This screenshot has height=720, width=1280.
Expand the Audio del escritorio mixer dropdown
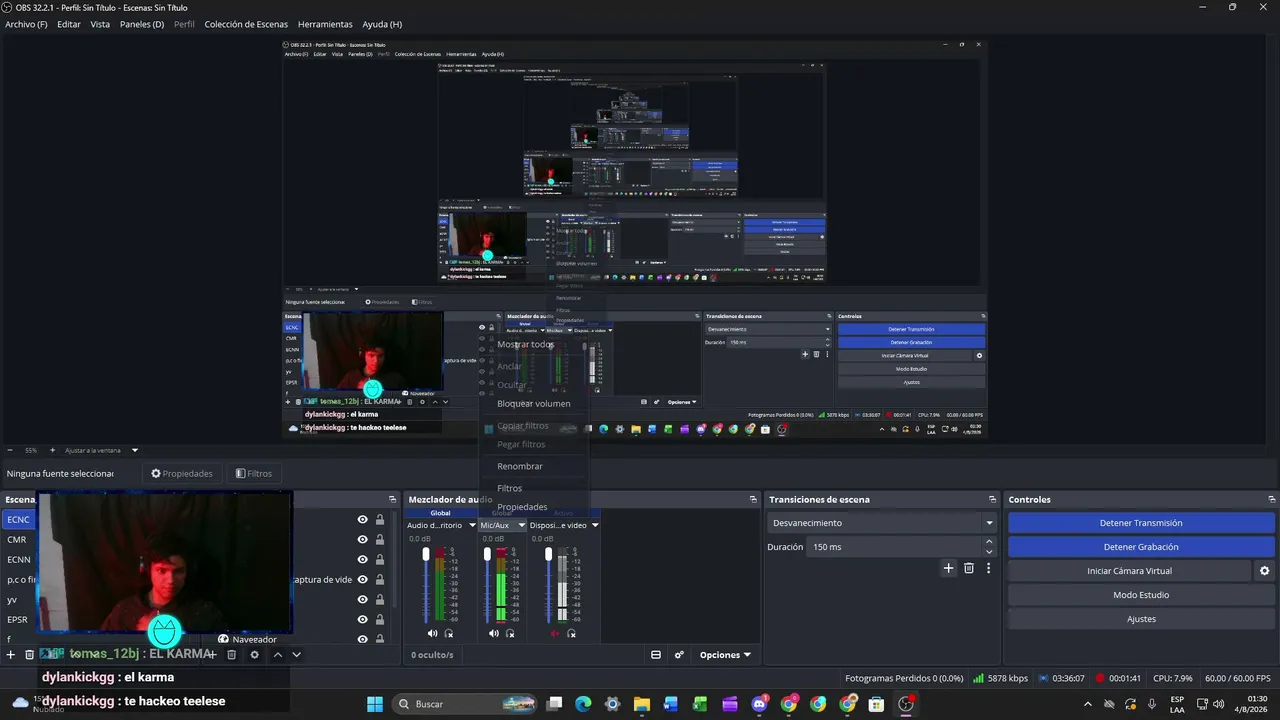point(472,525)
